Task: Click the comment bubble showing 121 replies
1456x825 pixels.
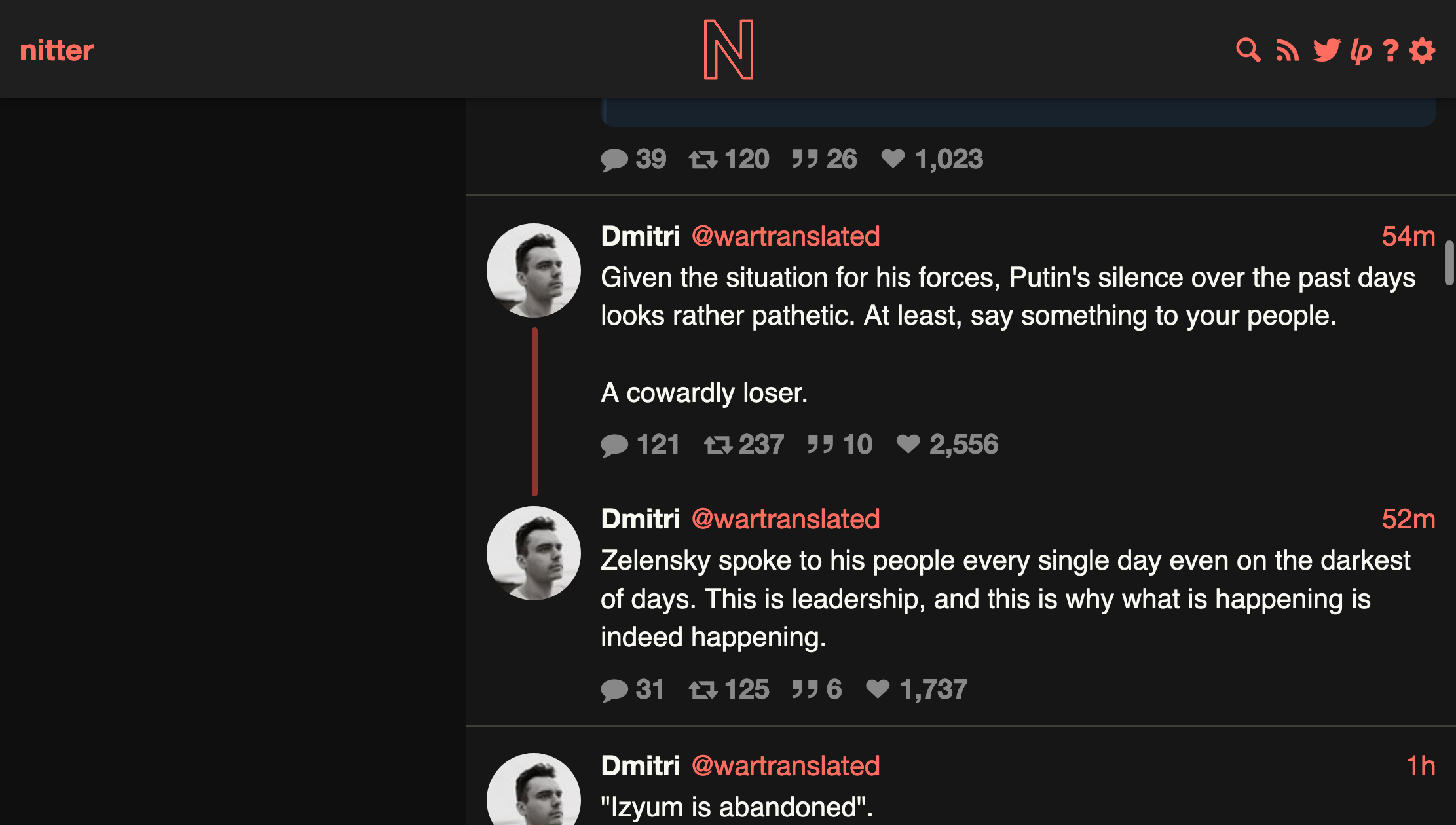Action: pyautogui.click(x=614, y=445)
